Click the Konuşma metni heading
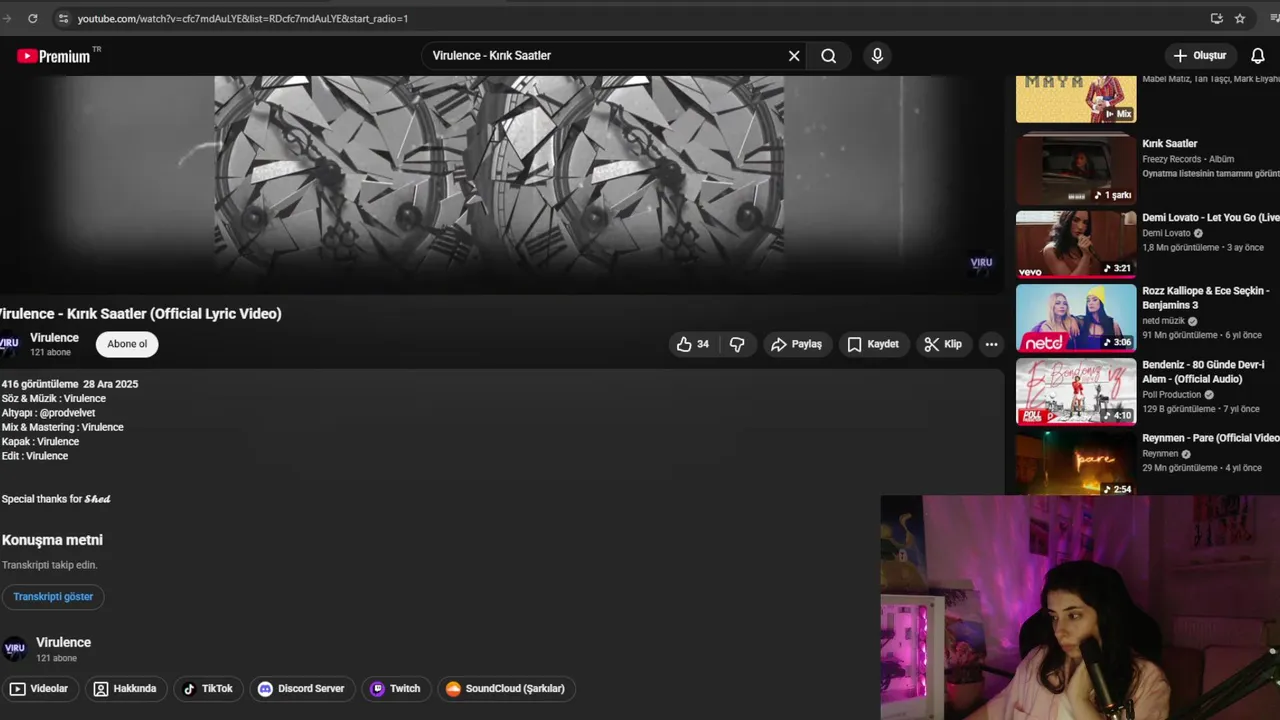1280x720 pixels. point(52,540)
